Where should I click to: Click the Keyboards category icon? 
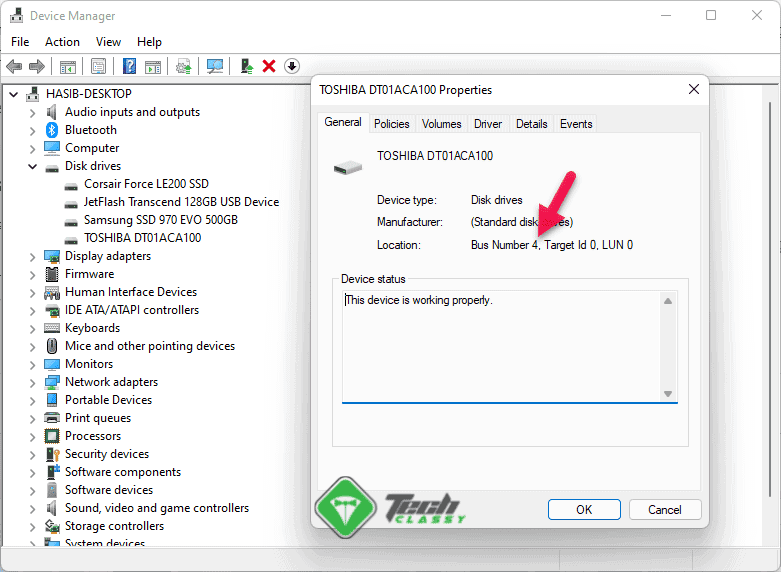52,328
